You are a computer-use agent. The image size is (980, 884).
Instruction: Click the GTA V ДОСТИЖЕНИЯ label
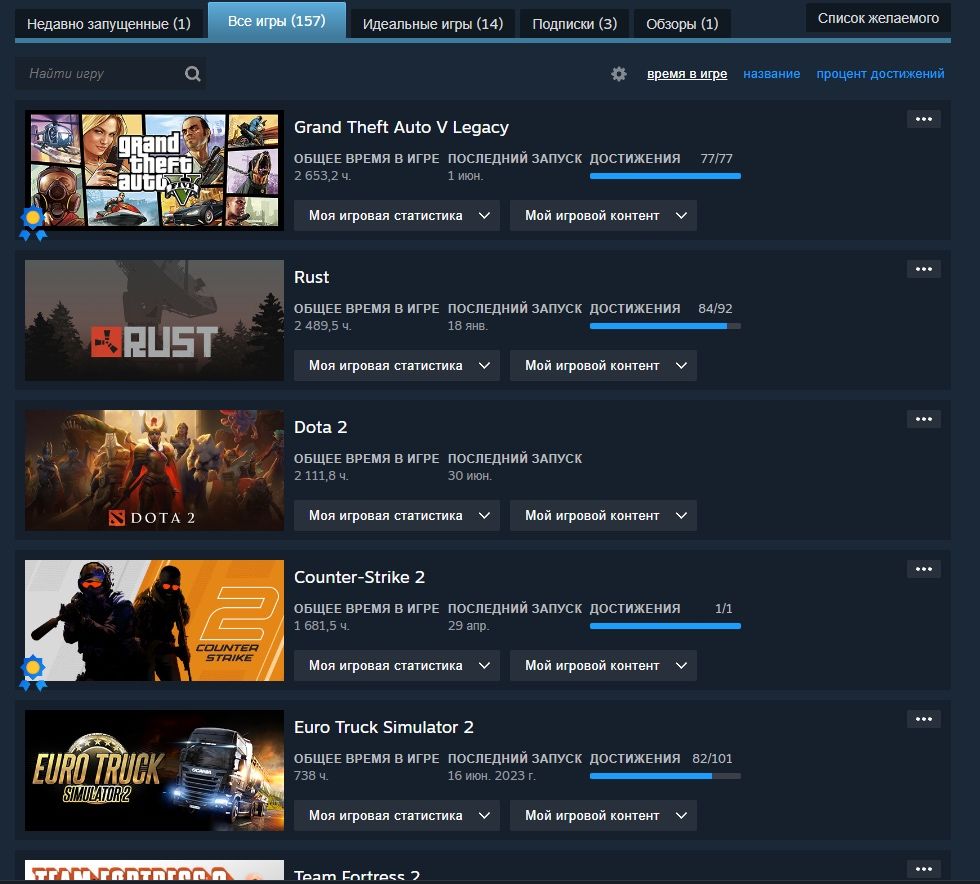(x=635, y=159)
